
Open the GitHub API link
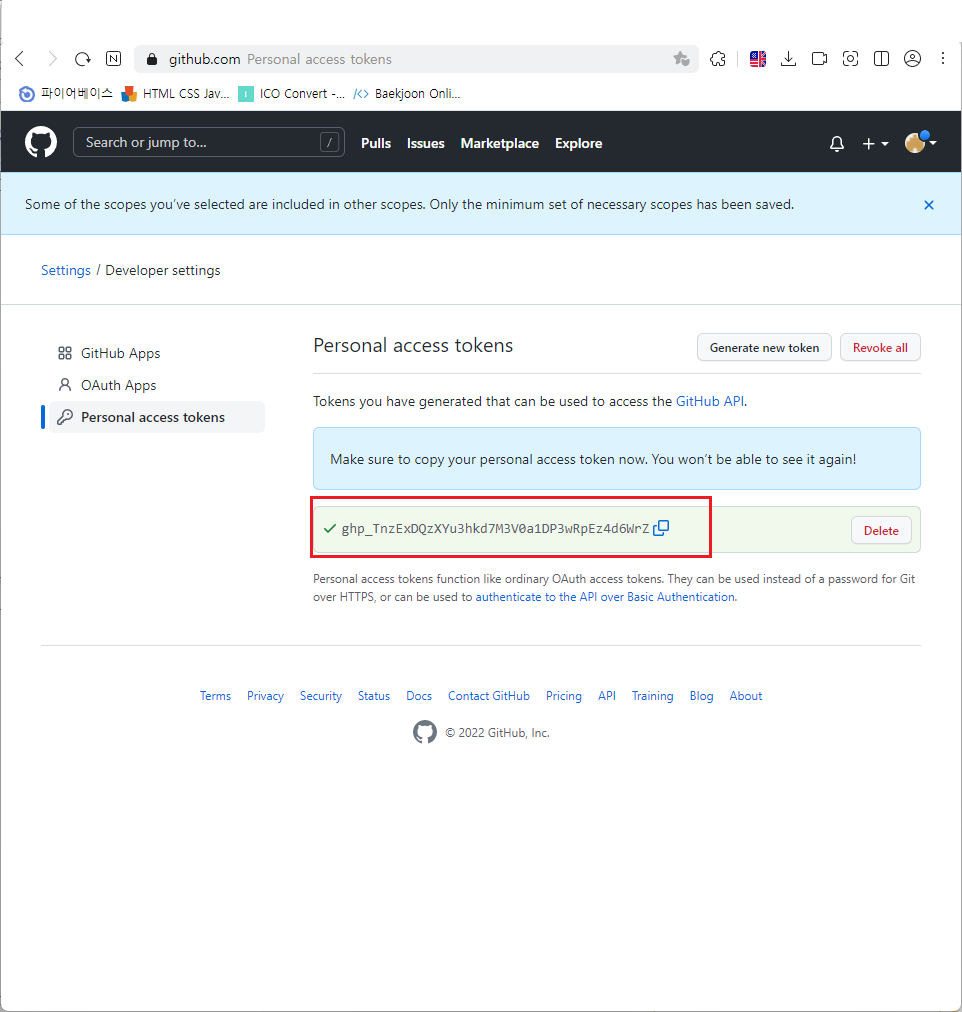[710, 401]
